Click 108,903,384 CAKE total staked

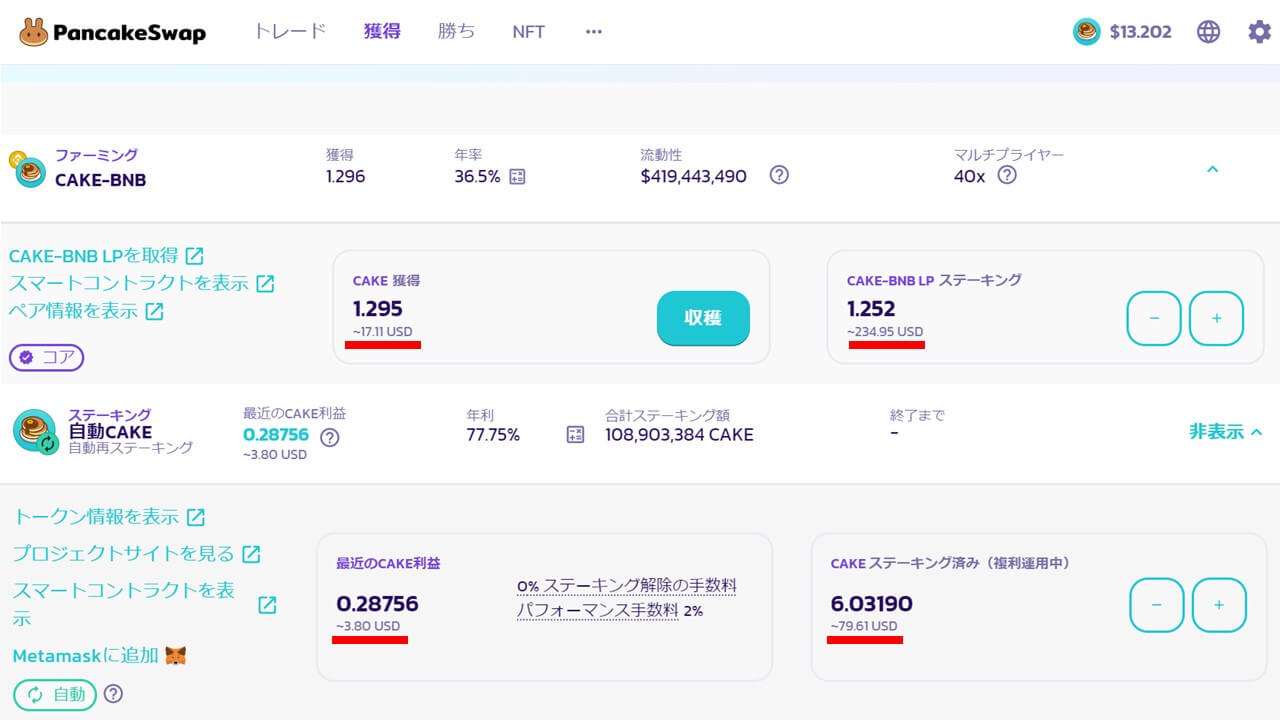click(x=679, y=435)
